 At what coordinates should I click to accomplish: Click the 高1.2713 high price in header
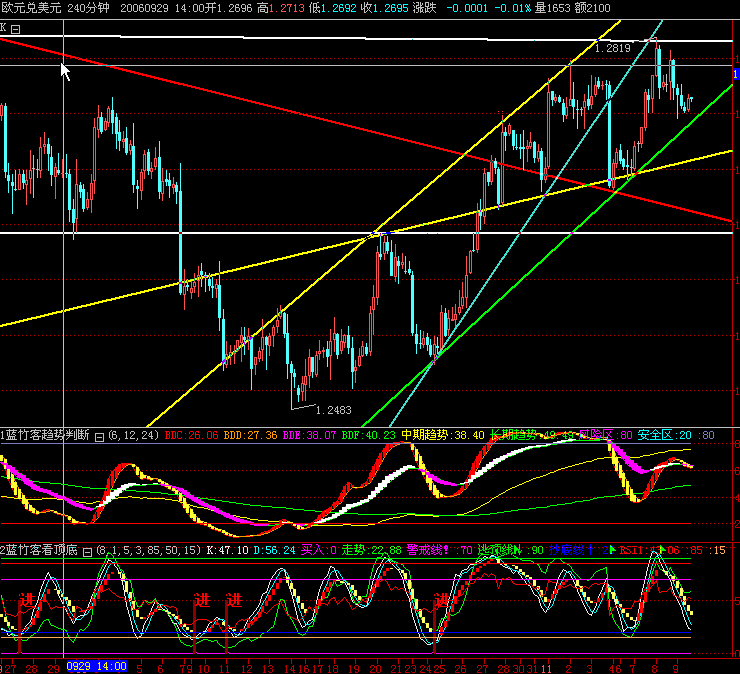pyautogui.click(x=281, y=8)
